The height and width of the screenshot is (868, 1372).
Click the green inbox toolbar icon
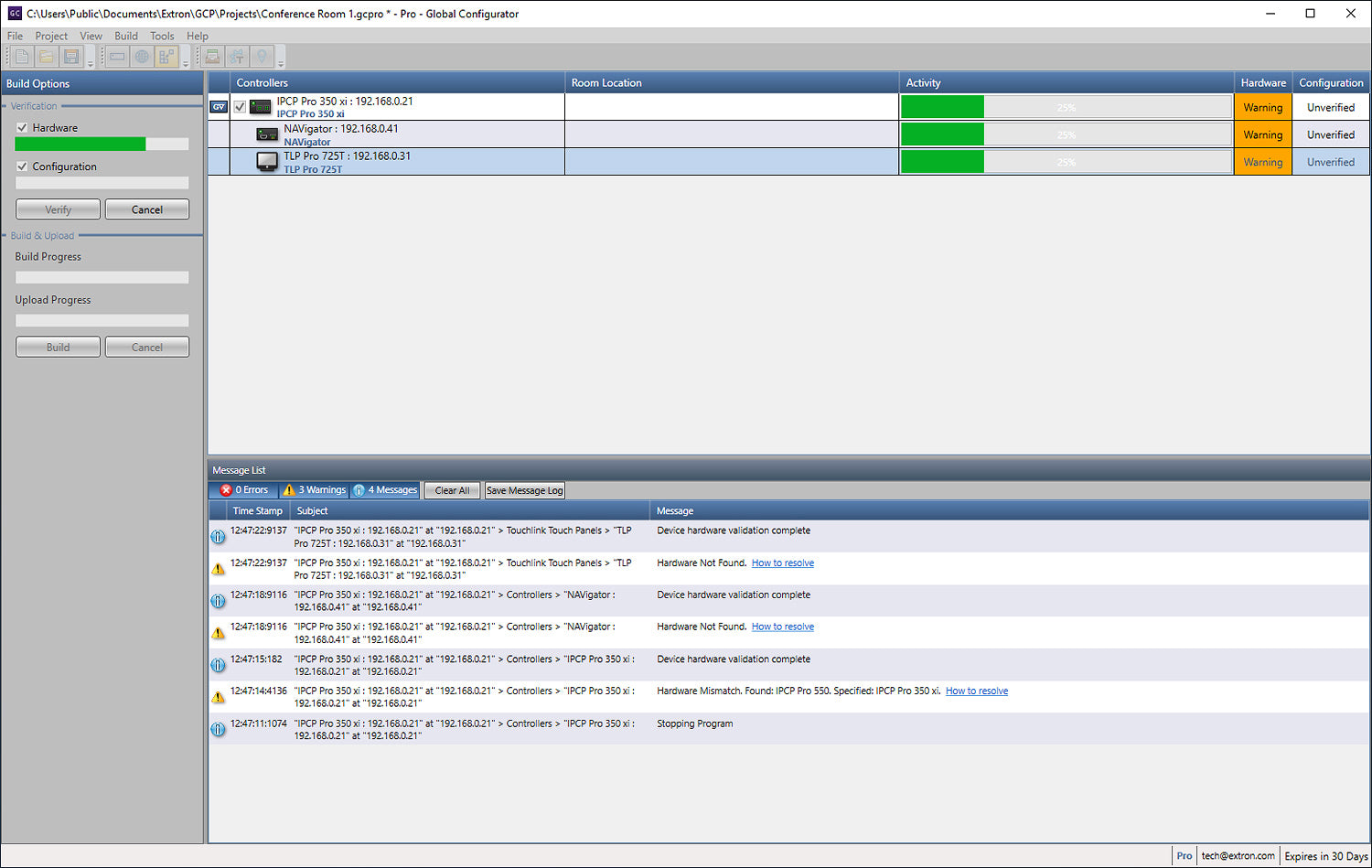(212, 57)
